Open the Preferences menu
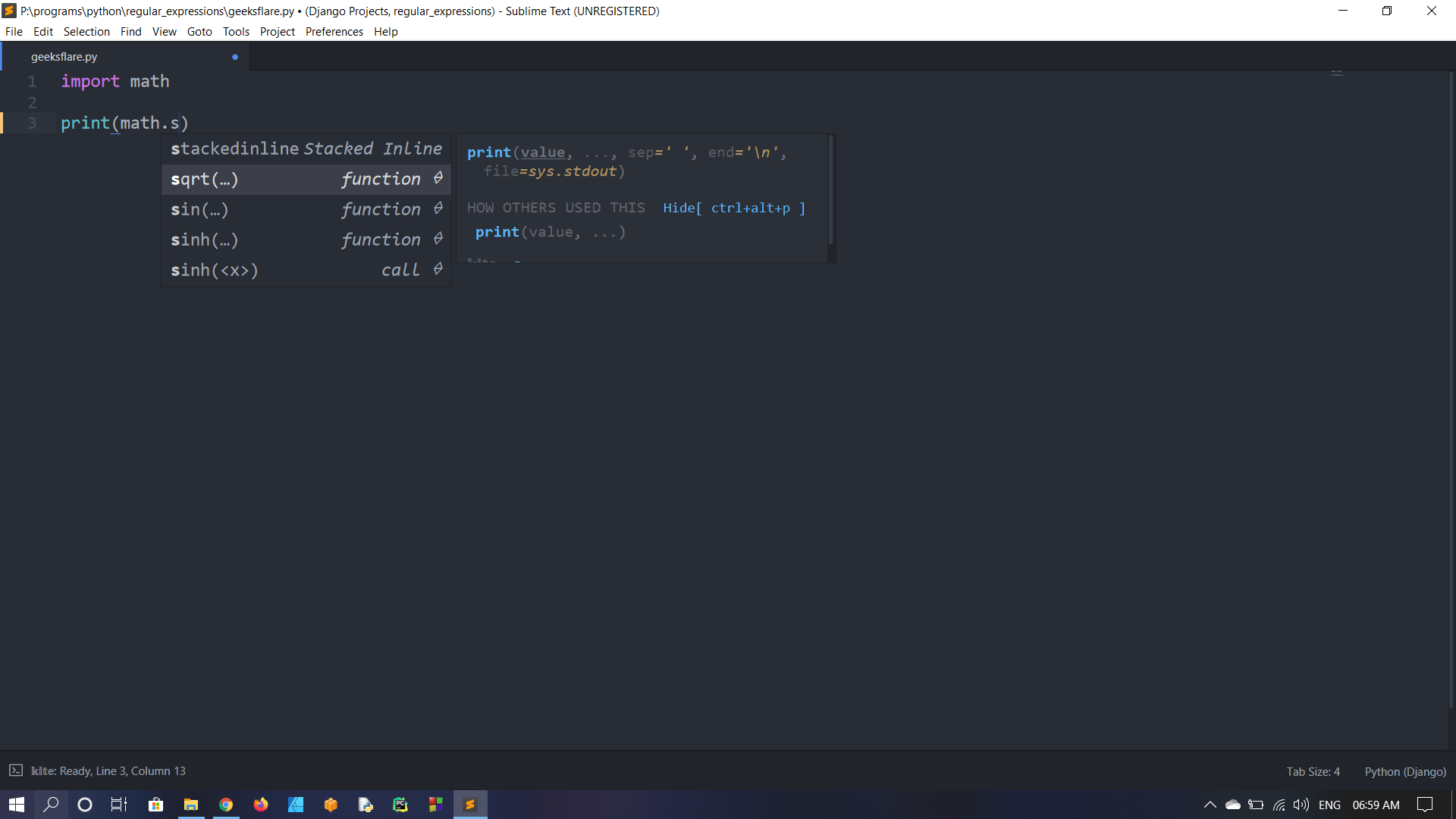The height and width of the screenshot is (819, 1456). pos(334,31)
